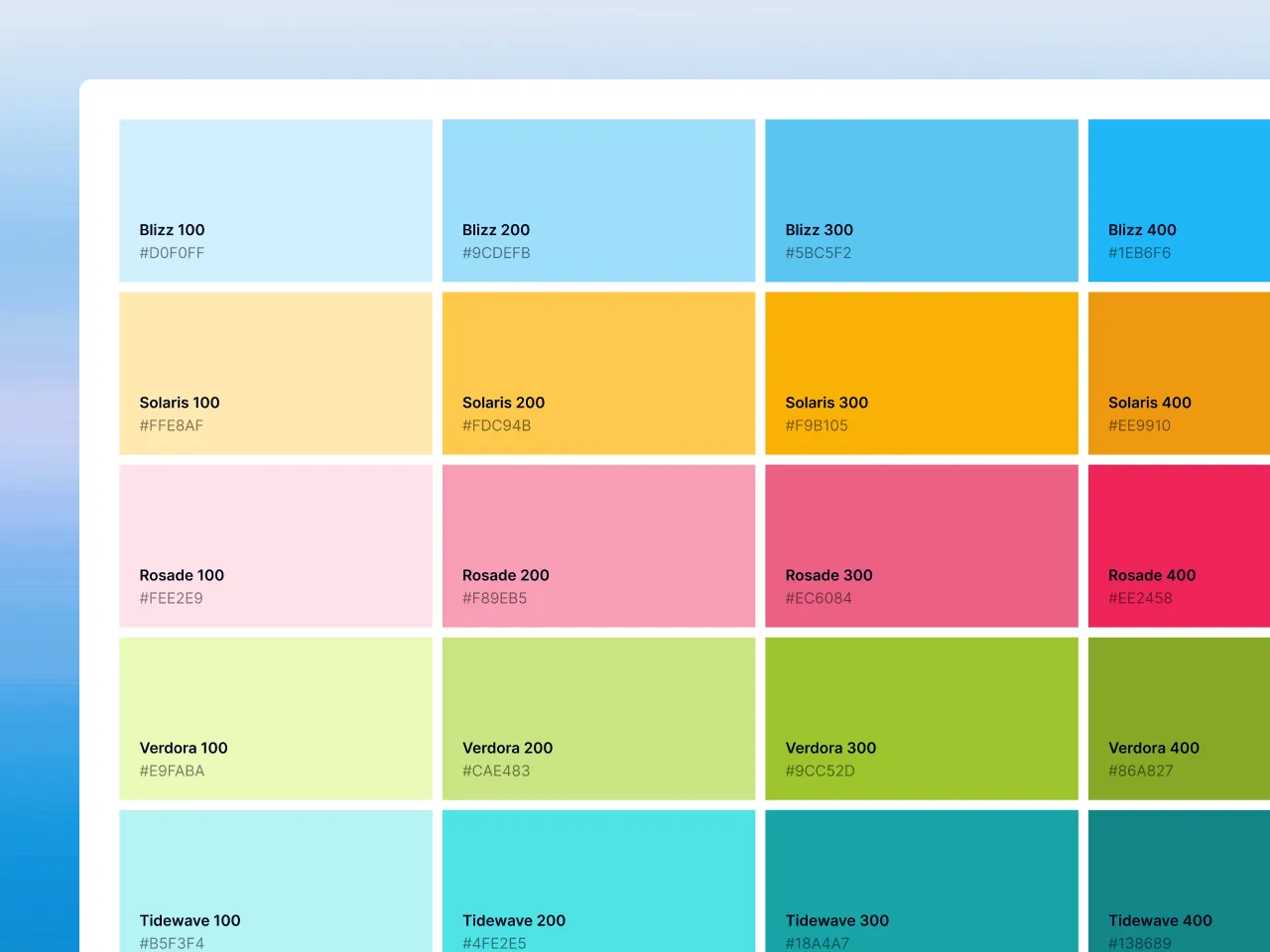Screen dimensions: 1270x952
Task: Click the hex code #5BC5F2
Action: 819,253
